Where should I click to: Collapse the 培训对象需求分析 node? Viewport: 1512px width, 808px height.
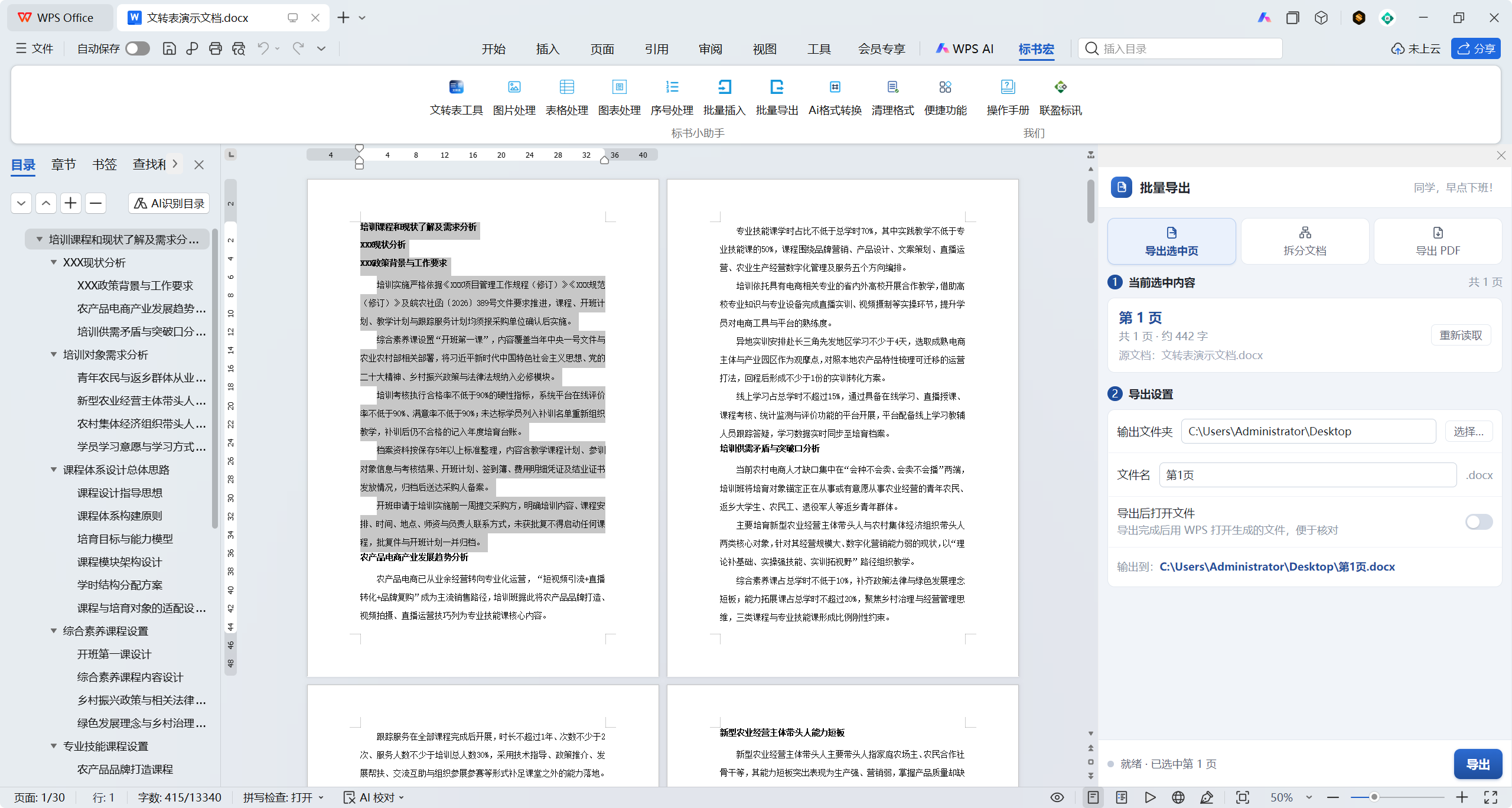click(54, 354)
